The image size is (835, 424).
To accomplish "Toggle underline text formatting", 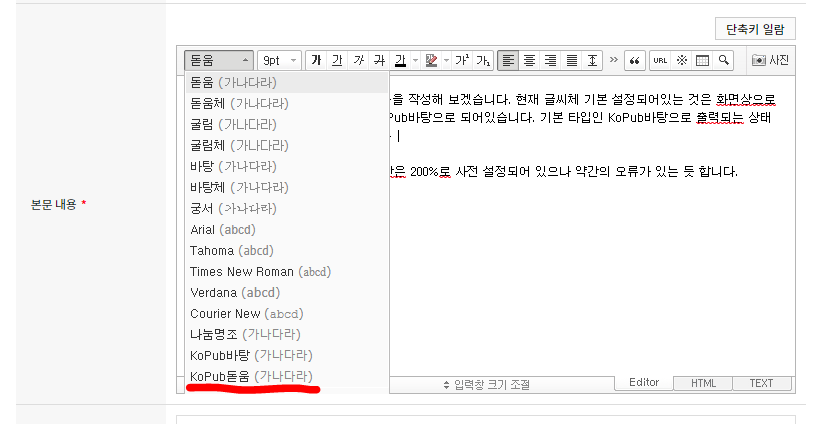I will point(337,60).
